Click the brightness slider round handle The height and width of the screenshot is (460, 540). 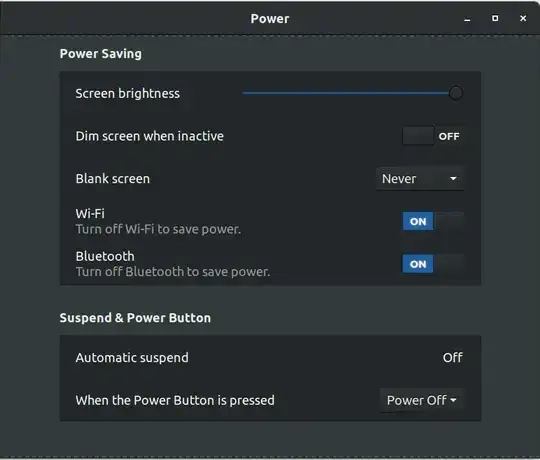pyautogui.click(x=456, y=93)
